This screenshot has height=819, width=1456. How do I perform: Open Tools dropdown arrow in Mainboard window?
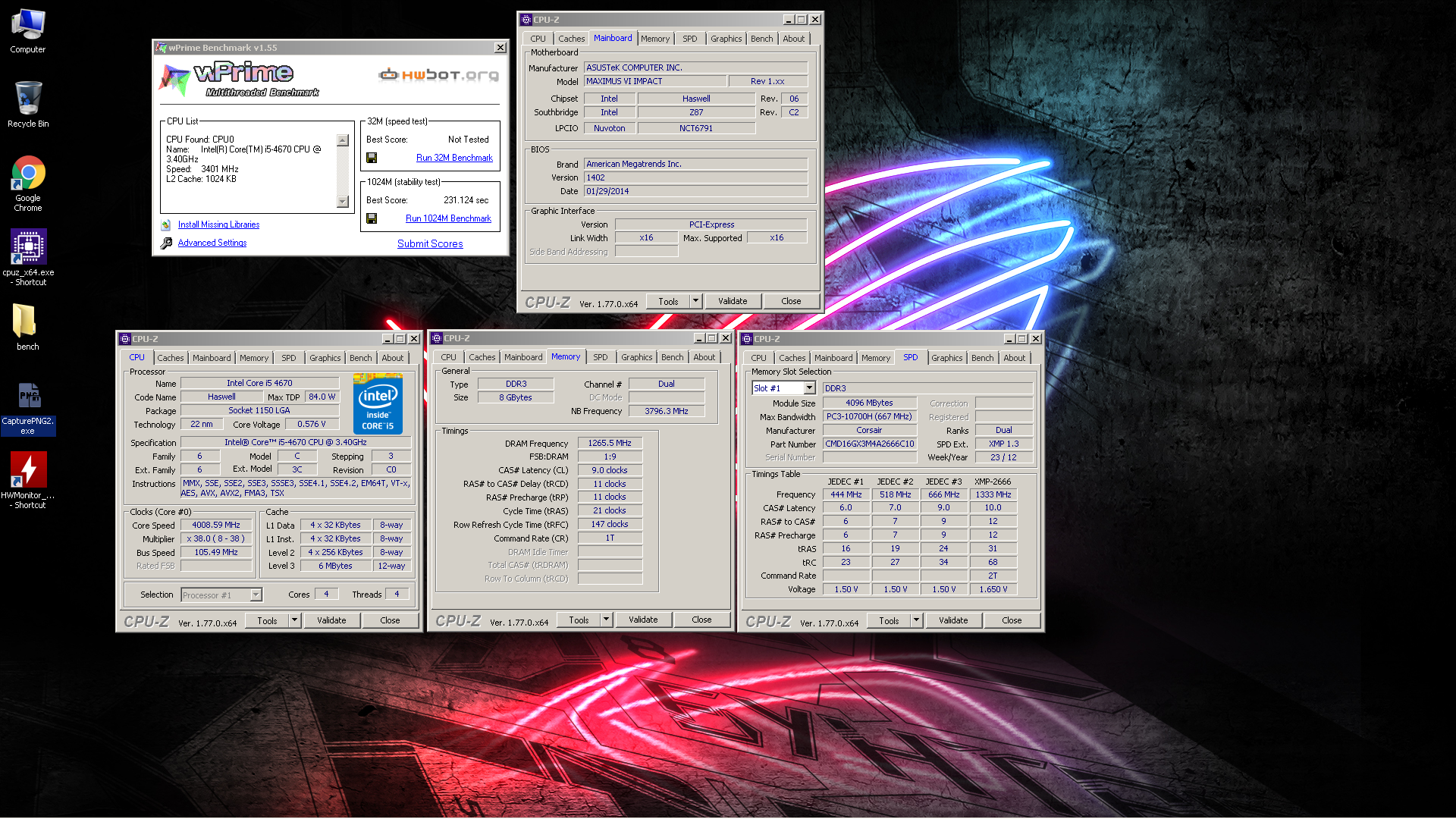(x=695, y=301)
